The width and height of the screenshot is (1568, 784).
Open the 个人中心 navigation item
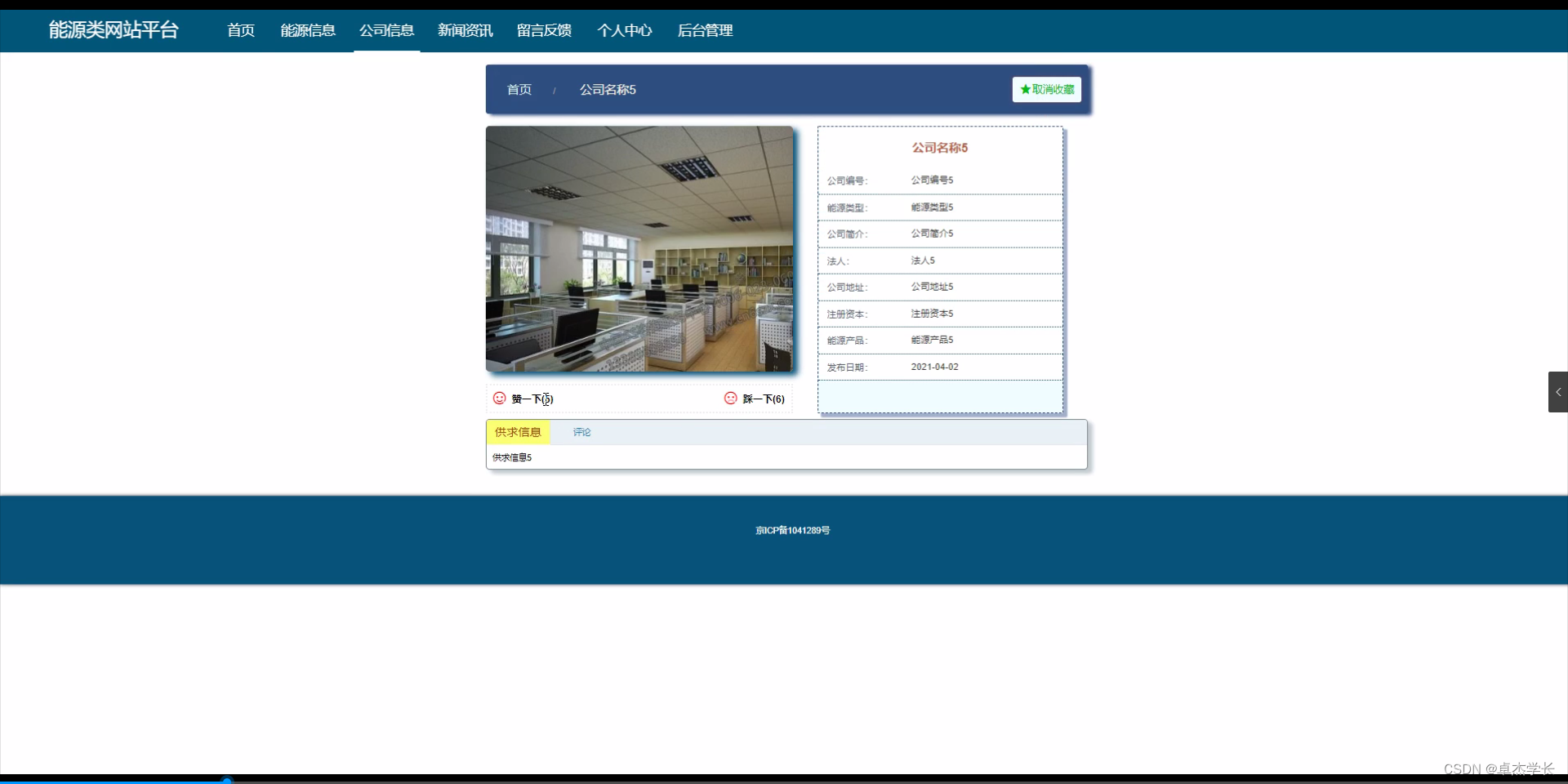624,30
